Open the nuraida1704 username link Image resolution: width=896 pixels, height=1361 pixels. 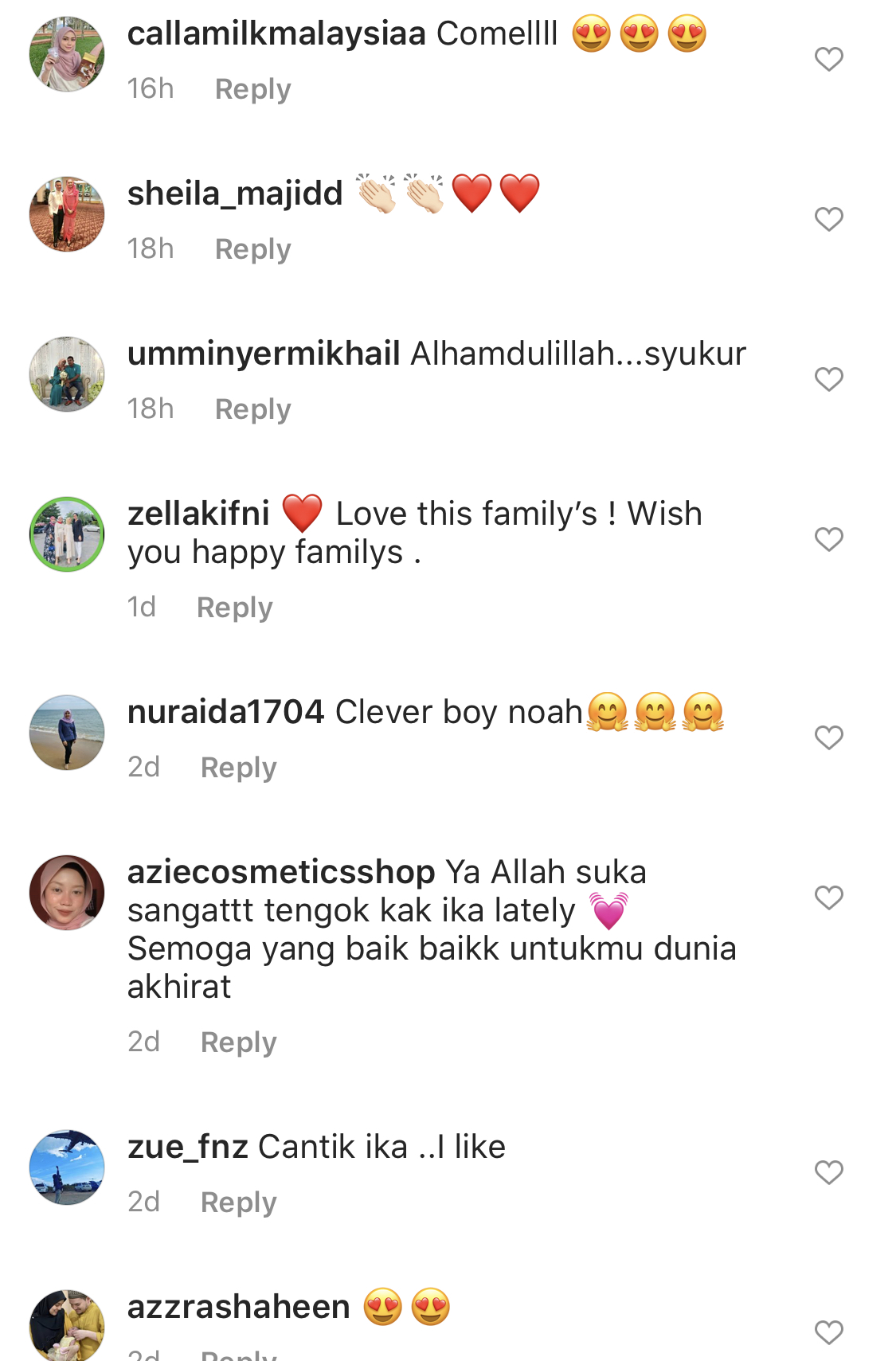[226, 712]
